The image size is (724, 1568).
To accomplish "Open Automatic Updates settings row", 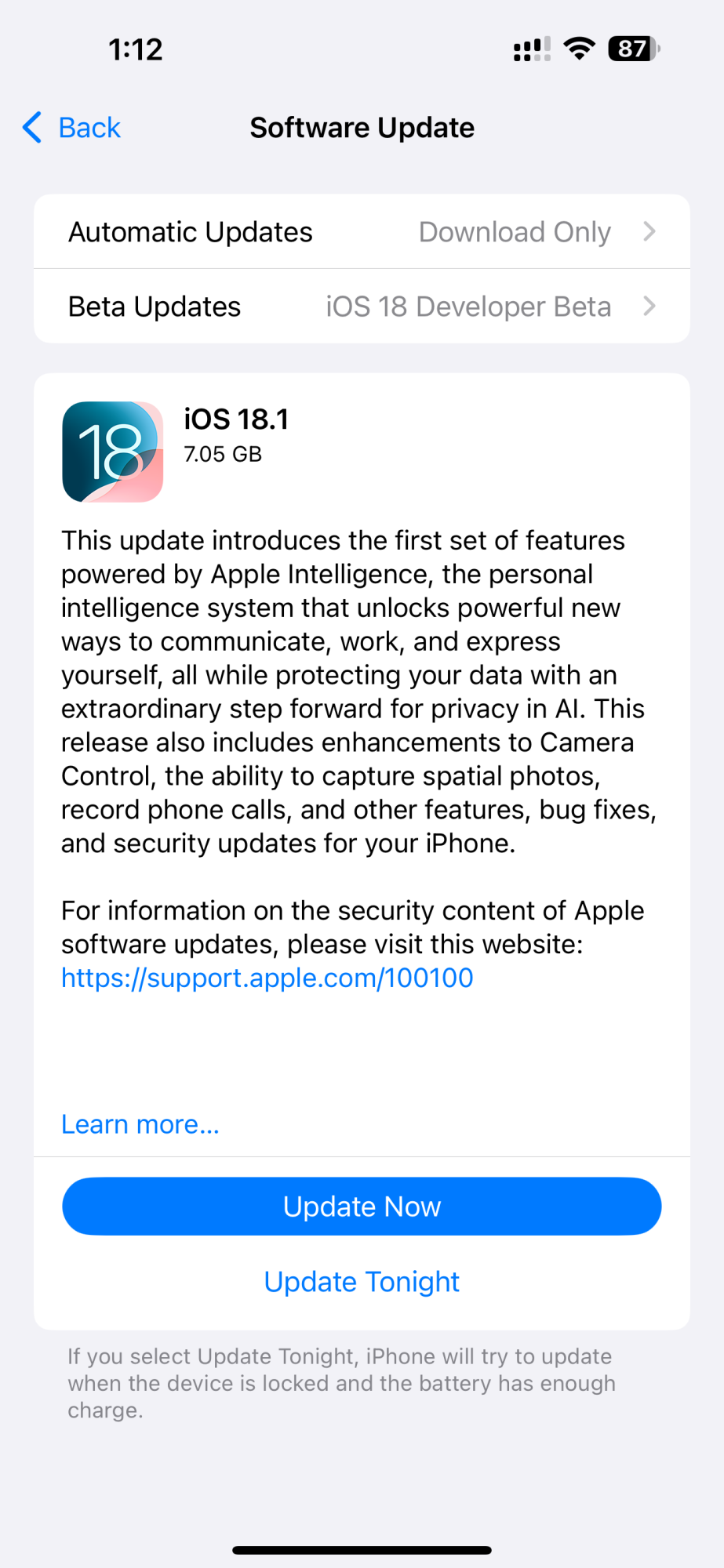I will 362,231.
